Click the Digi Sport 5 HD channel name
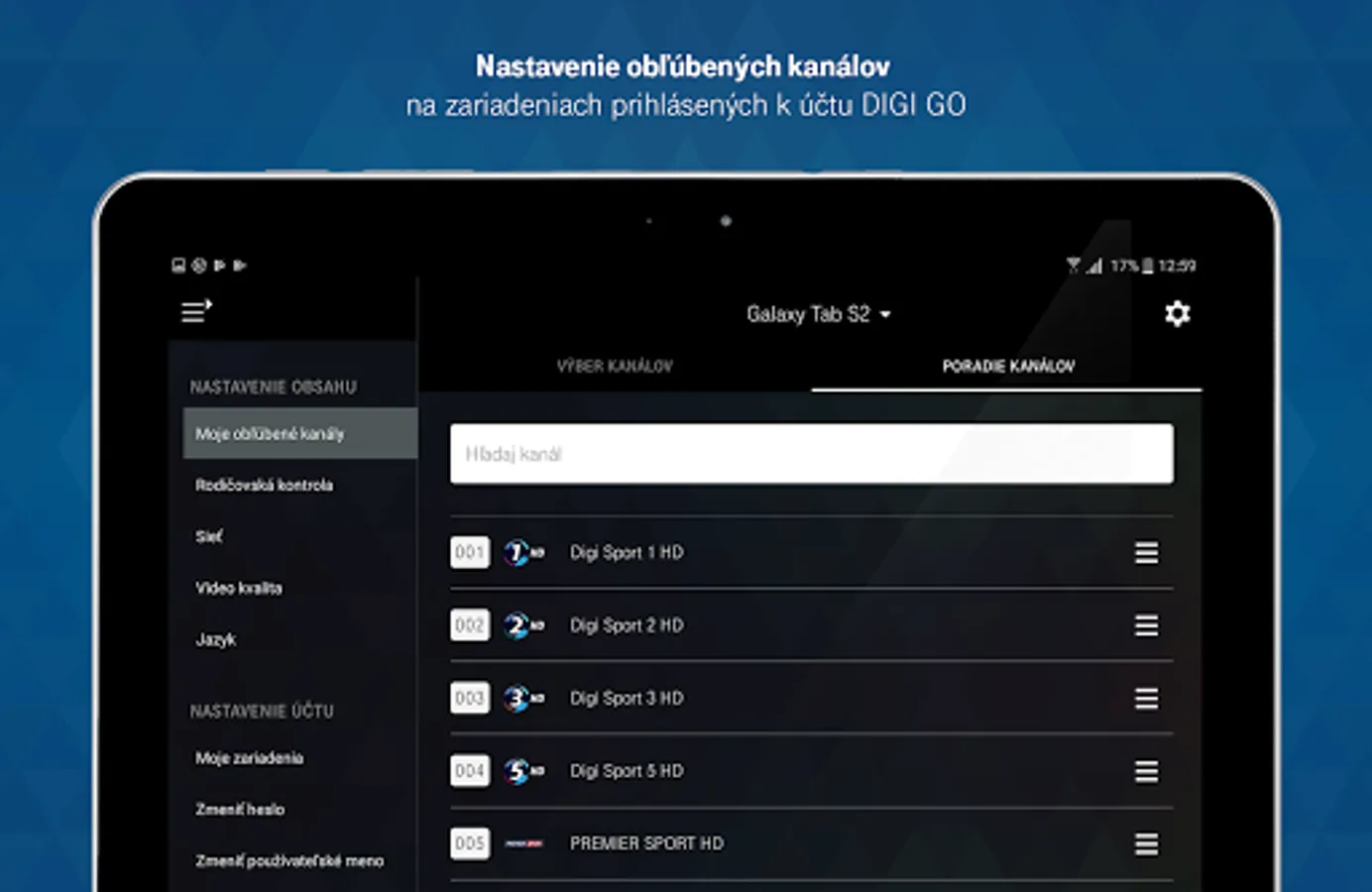This screenshot has height=892, width=1372. tap(627, 771)
